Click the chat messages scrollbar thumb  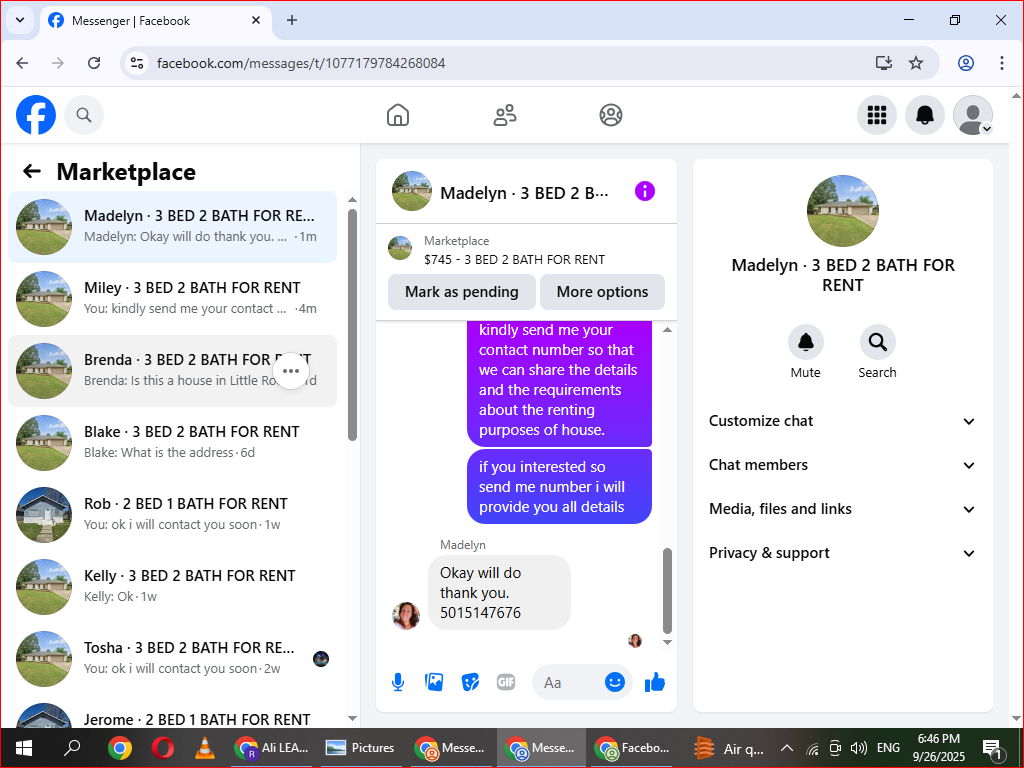667,591
